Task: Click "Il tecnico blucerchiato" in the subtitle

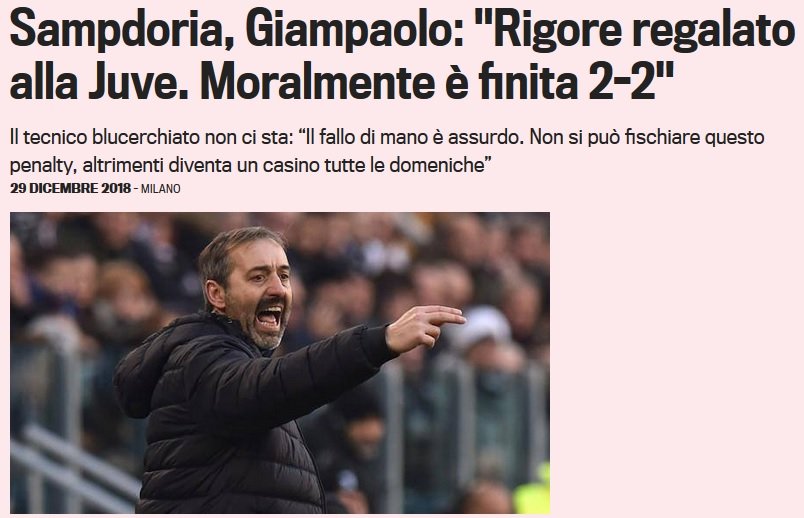Action: coord(105,137)
